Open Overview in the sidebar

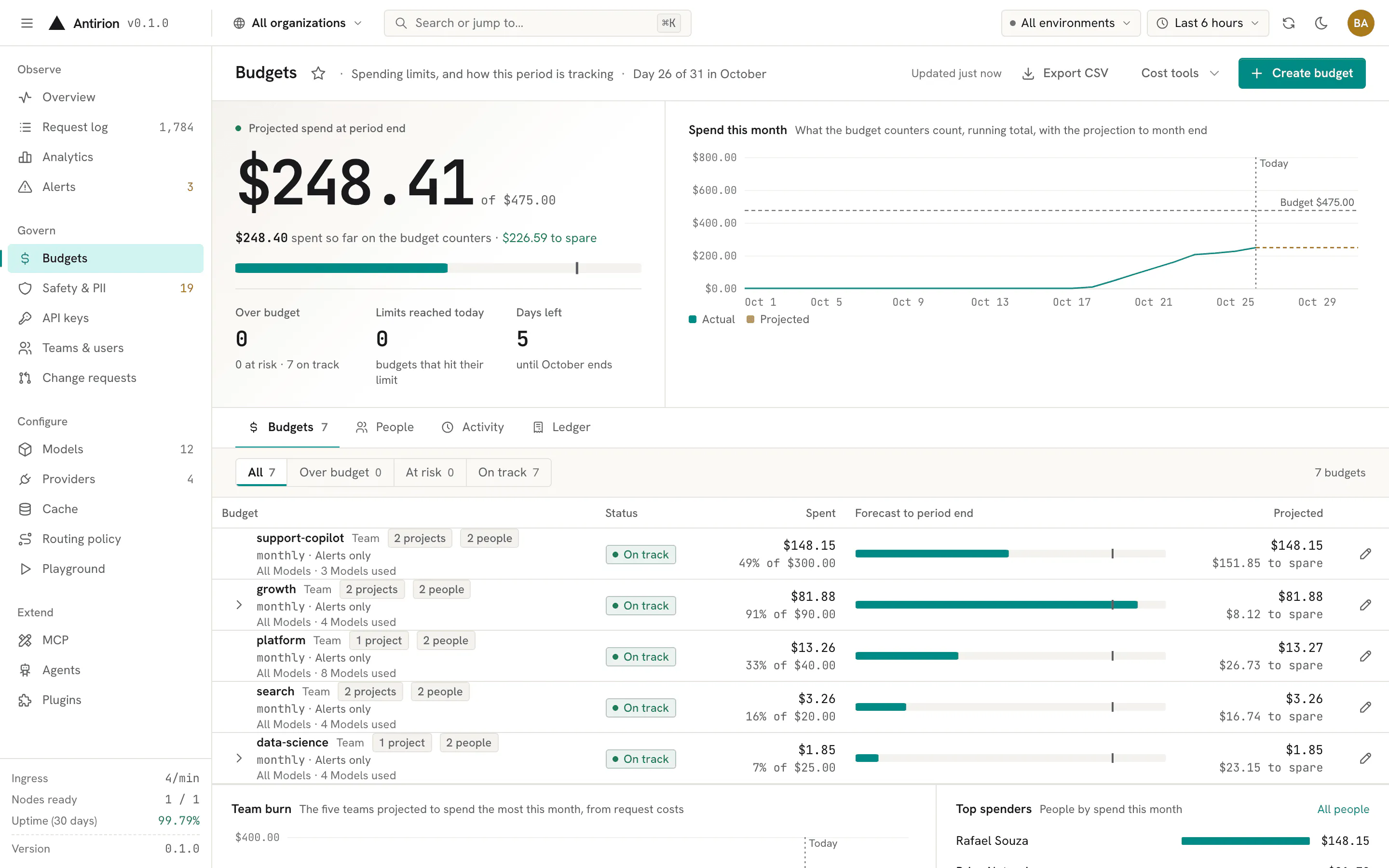[106, 97]
